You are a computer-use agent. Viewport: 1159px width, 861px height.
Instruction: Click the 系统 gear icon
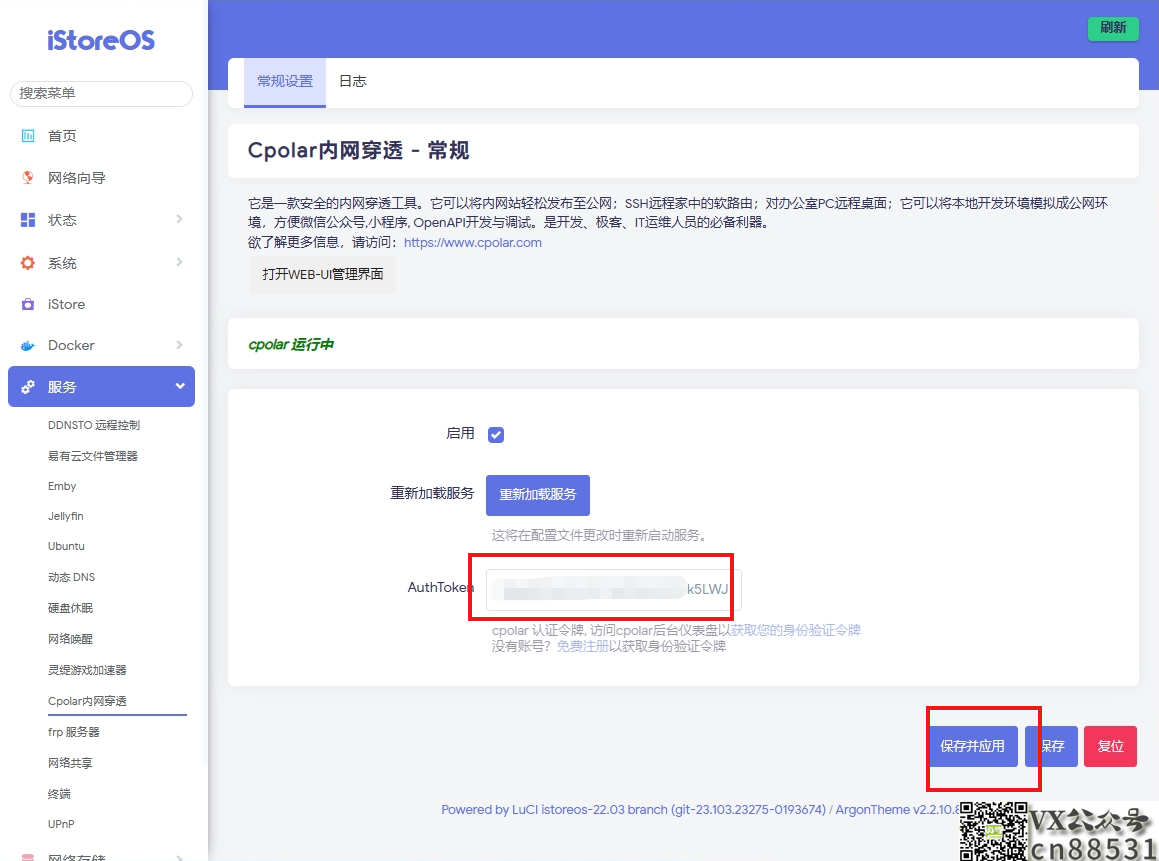(x=28, y=263)
